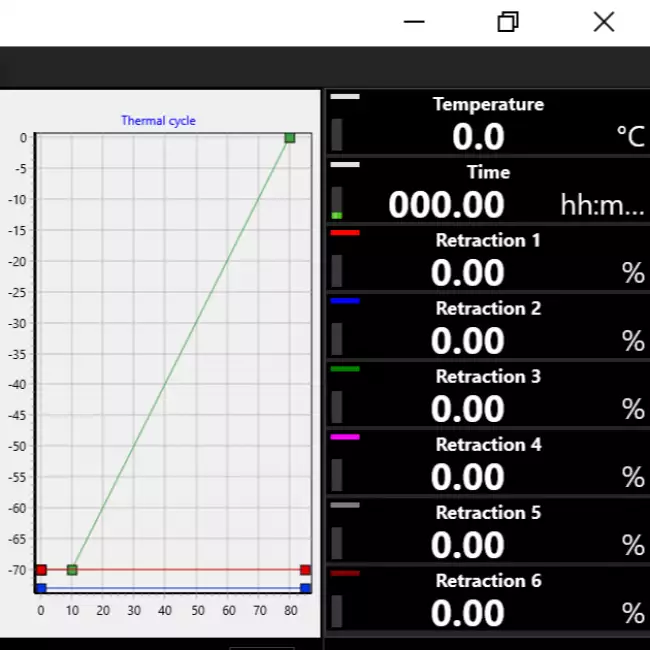650x650 pixels.
Task: Minimize the application window
Action: click(414, 22)
